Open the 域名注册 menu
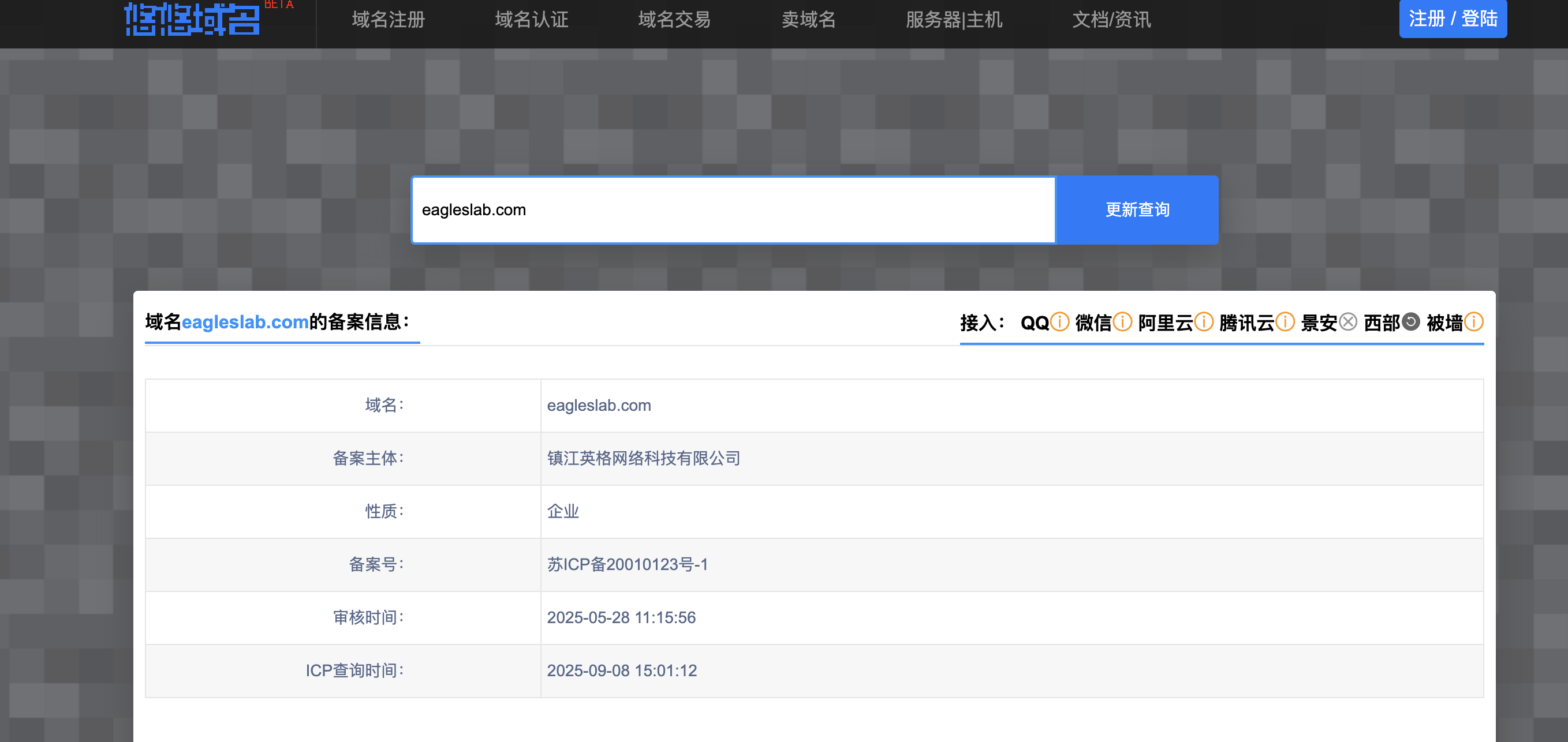This screenshot has height=742, width=1568. coord(389,20)
